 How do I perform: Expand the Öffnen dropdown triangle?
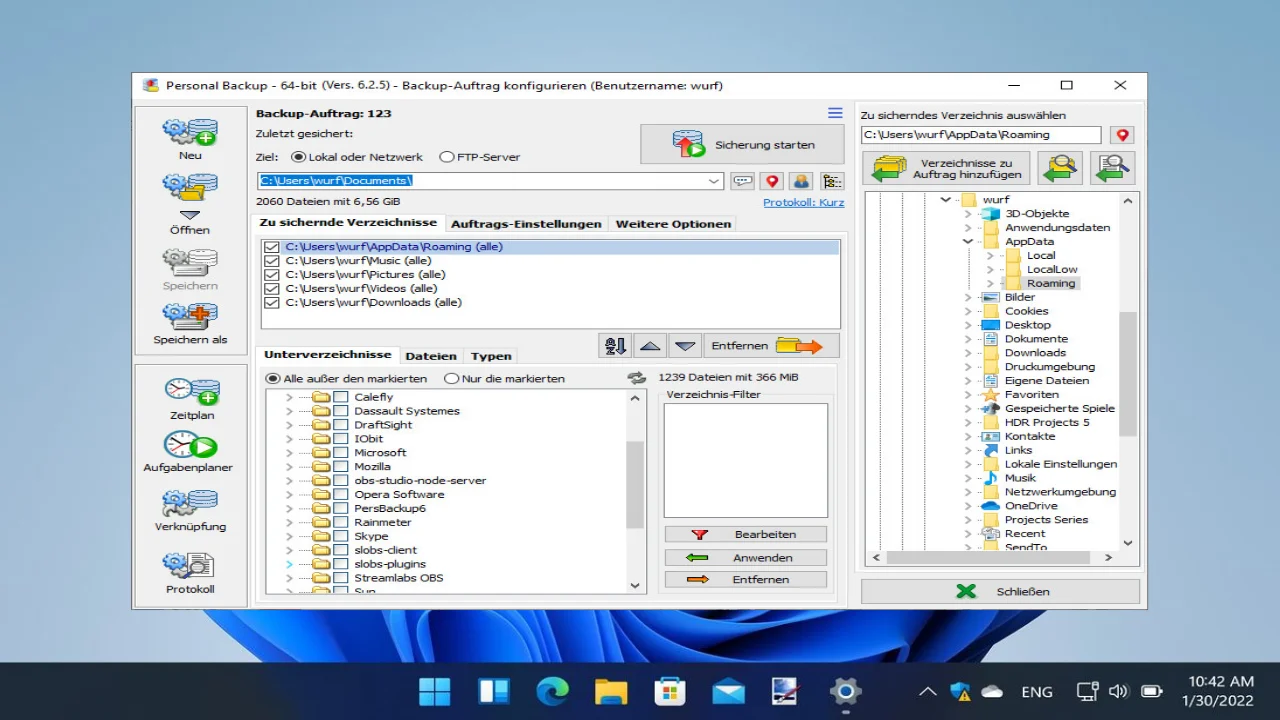click(x=190, y=215)
